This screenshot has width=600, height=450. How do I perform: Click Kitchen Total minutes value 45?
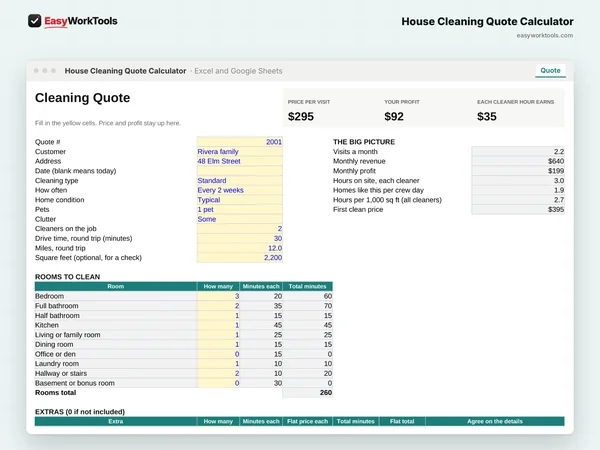point(308,325)
